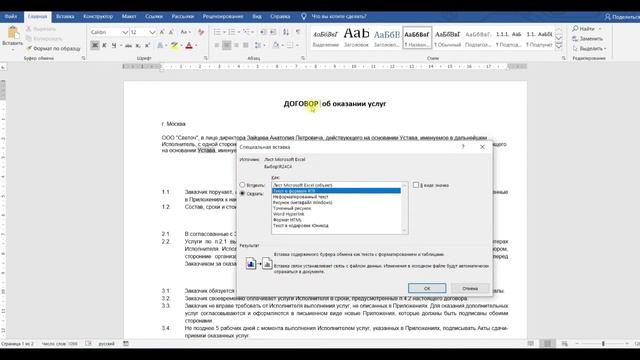The width and height of the screenshot is (640, 360).
Task: Click the numbered list icon
Action: [x=231, y=32]
